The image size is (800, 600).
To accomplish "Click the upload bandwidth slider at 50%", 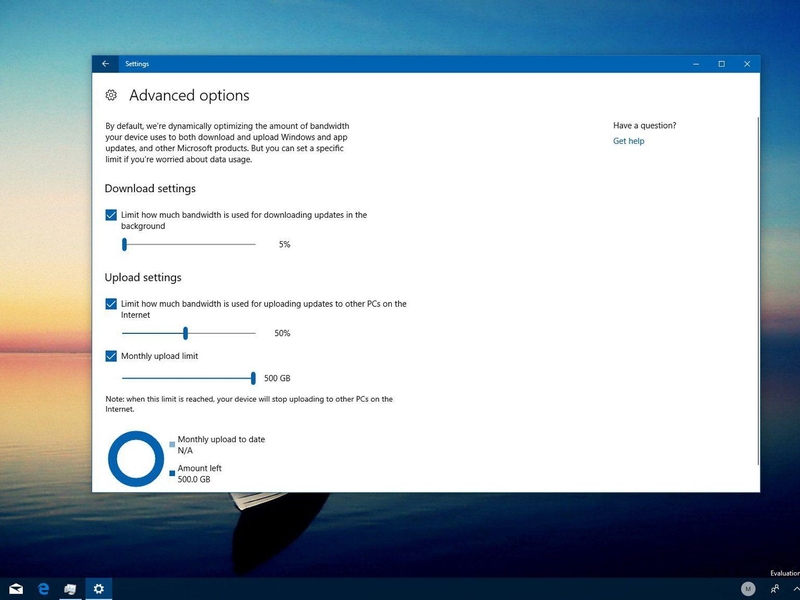I will pos(185,333).
